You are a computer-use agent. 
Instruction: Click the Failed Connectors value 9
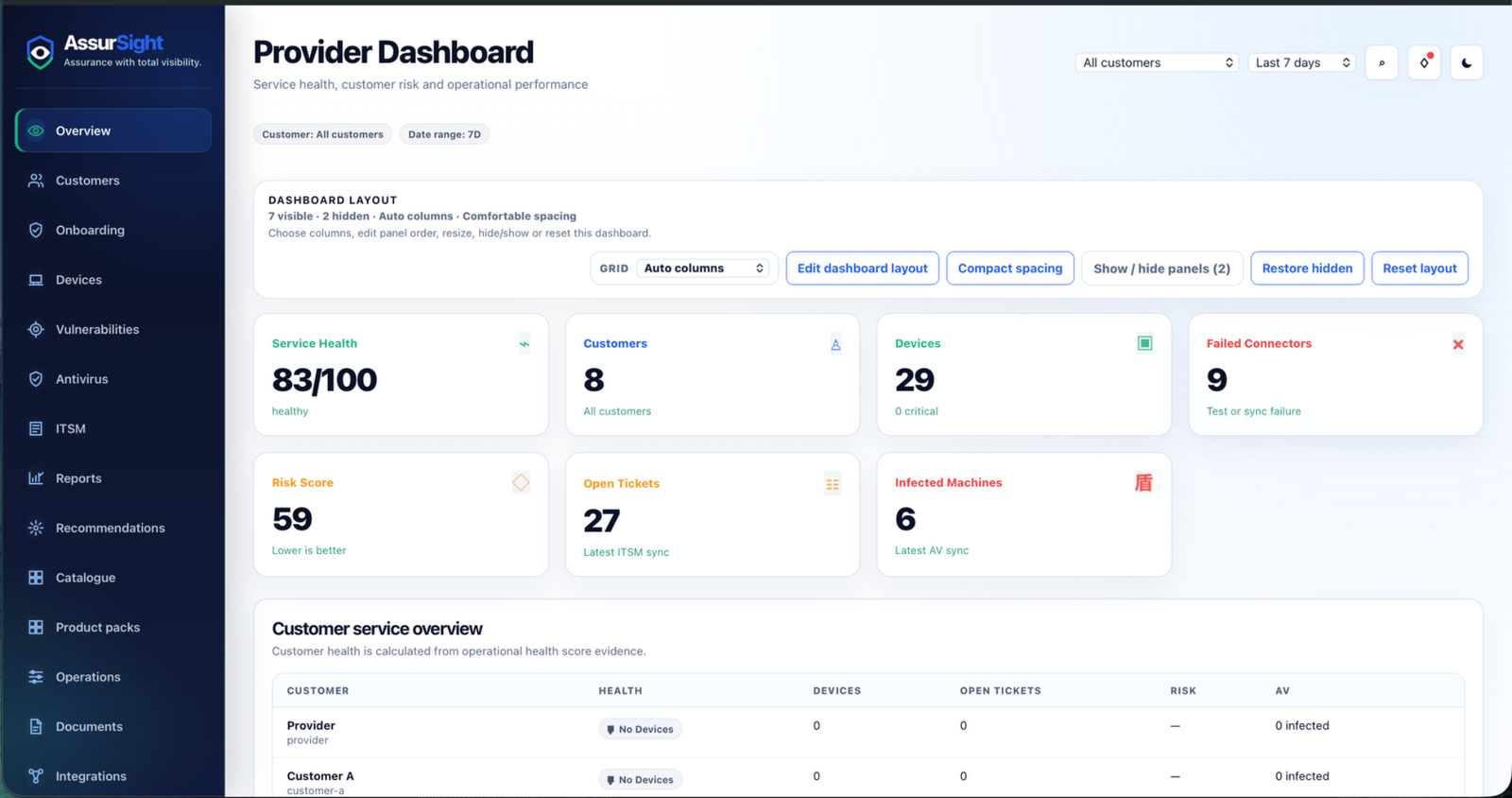click(1217, 379)
